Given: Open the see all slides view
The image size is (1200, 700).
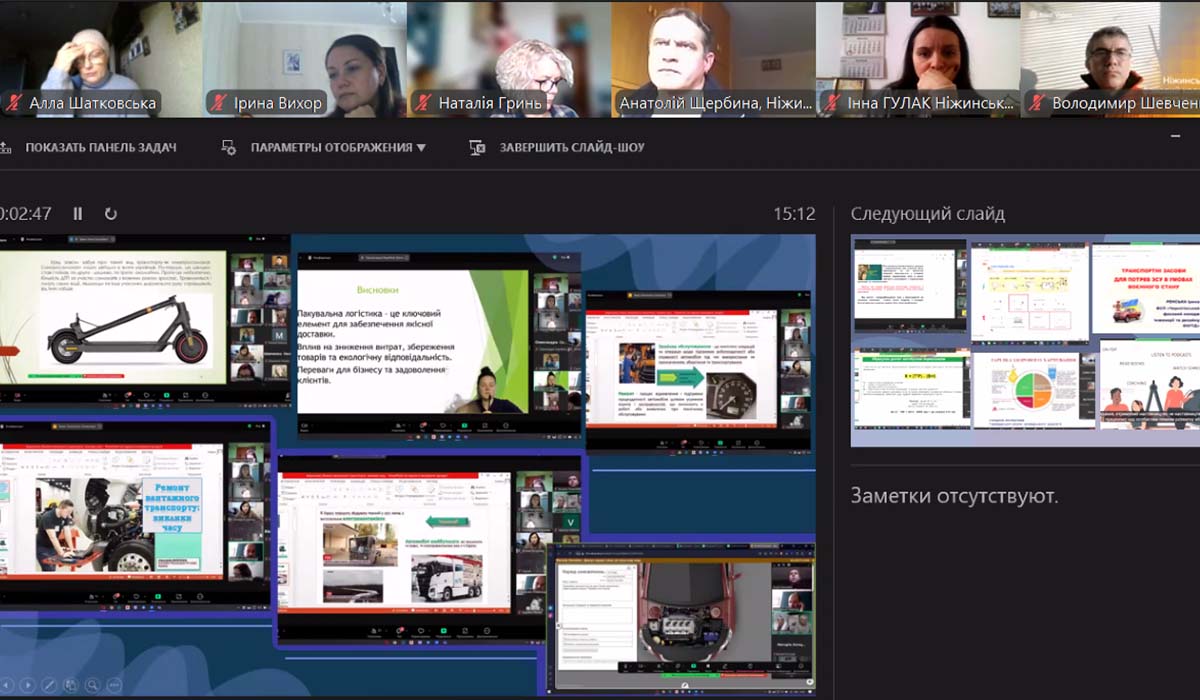Looking at the screenshot, I should click(x=71, y=685).
